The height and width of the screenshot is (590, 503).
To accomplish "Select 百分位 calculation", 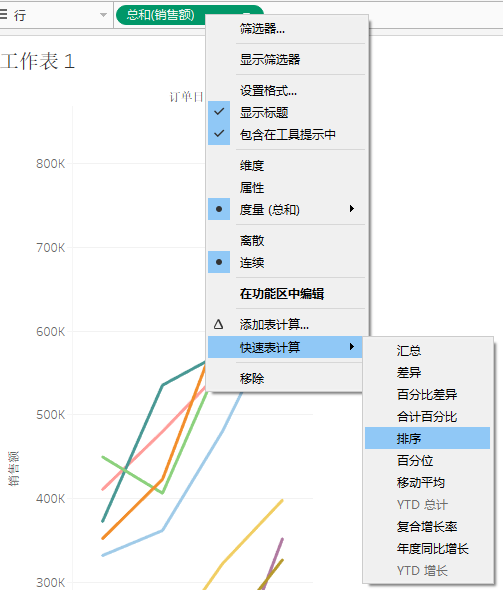I will tap(427, 460).
